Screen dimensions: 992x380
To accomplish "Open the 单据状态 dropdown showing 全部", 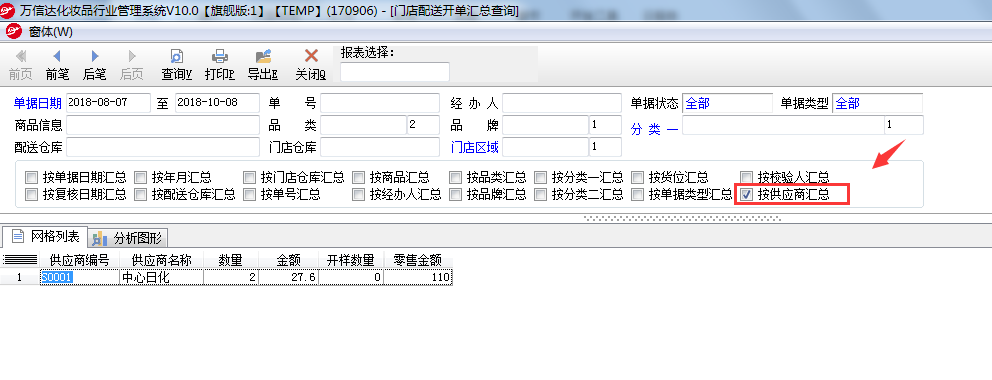I will pyautogui.click(x=728, y=103).
